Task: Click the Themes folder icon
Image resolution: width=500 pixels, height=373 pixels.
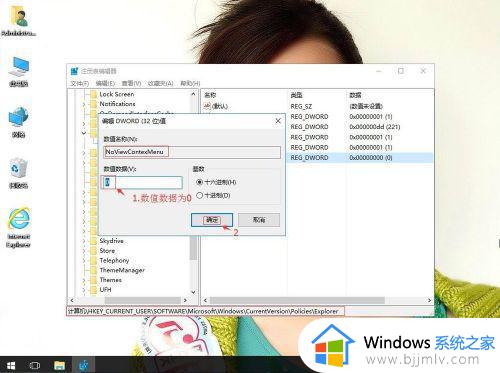Action: click(93, 280)
